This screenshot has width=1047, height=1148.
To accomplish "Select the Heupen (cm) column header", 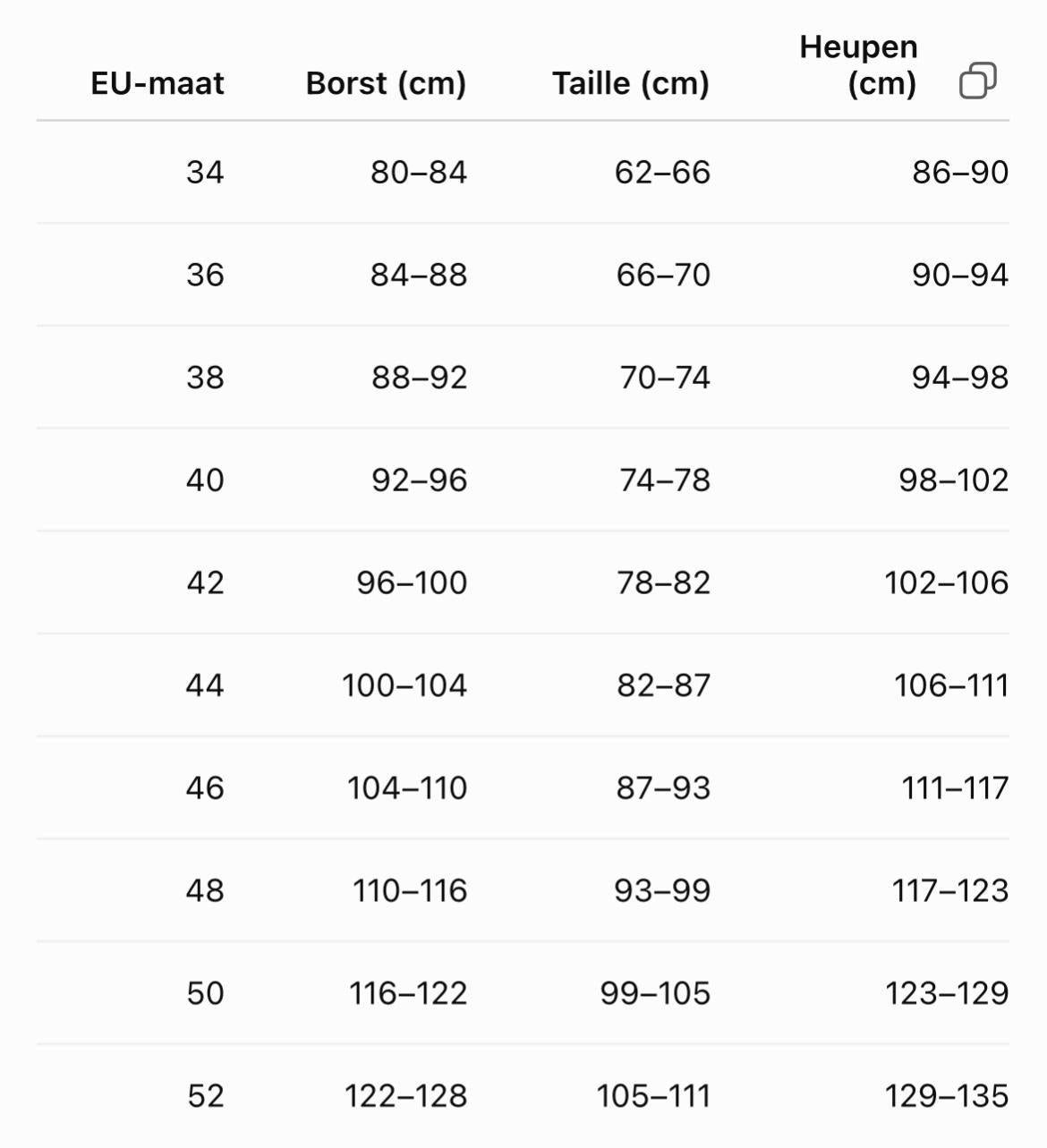I will click(858, 64).
